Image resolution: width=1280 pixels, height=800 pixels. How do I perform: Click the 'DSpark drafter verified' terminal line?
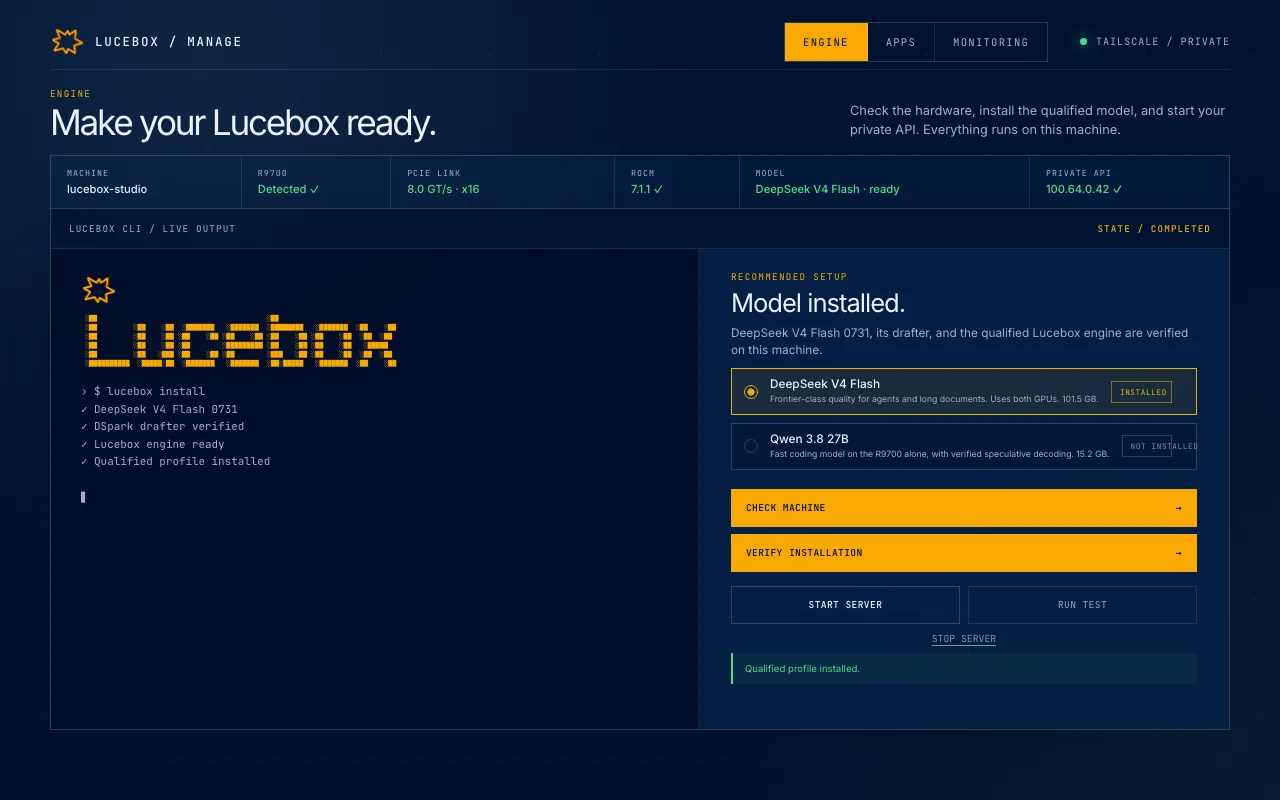[162, 427]
